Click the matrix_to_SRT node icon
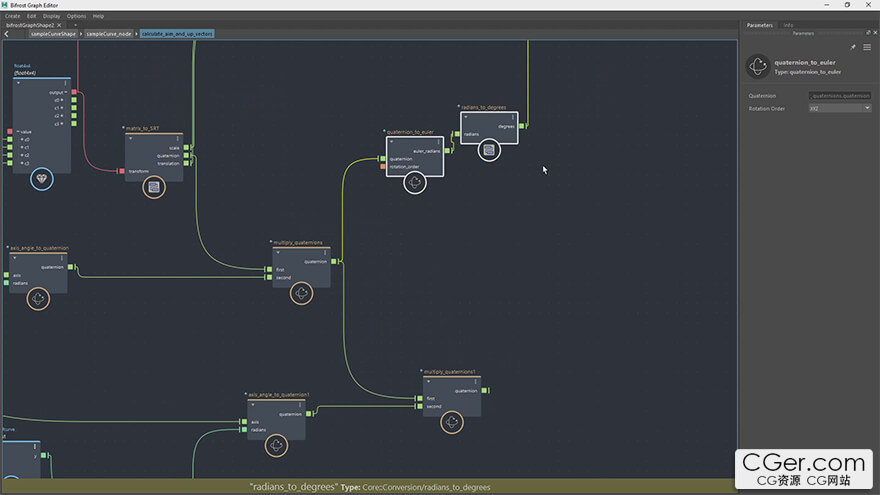The image size is (880, 495). (154, 186)
